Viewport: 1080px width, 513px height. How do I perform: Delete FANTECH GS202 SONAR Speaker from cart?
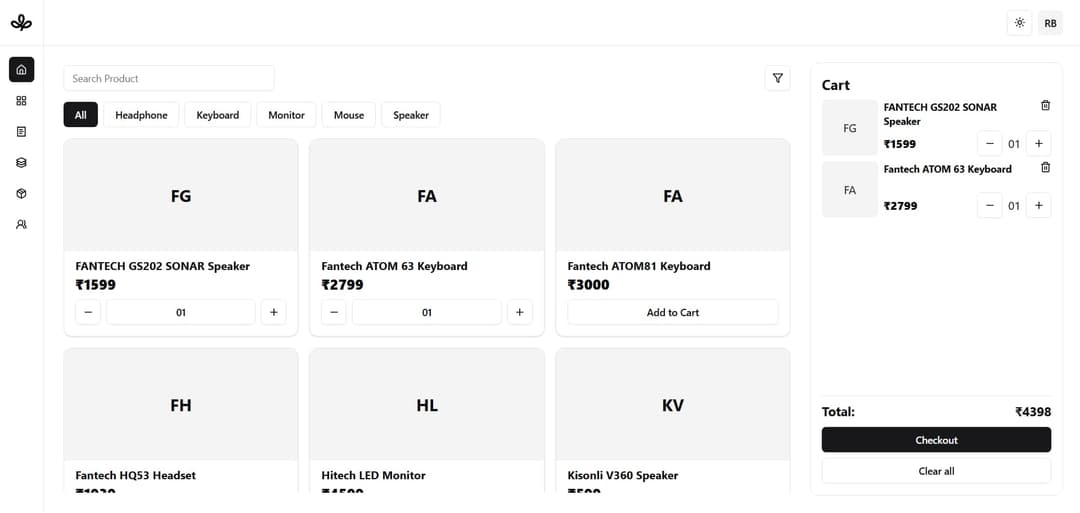1045,106
